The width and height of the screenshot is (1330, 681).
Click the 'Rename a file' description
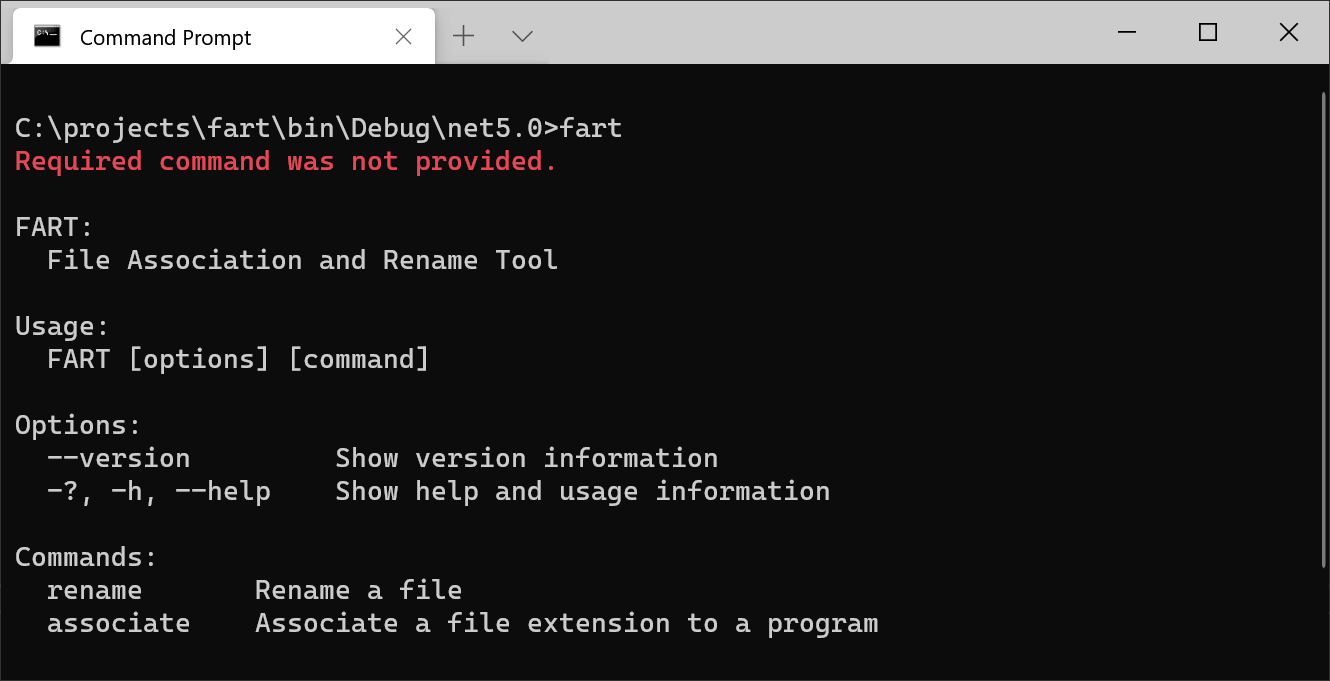(358, 590)
